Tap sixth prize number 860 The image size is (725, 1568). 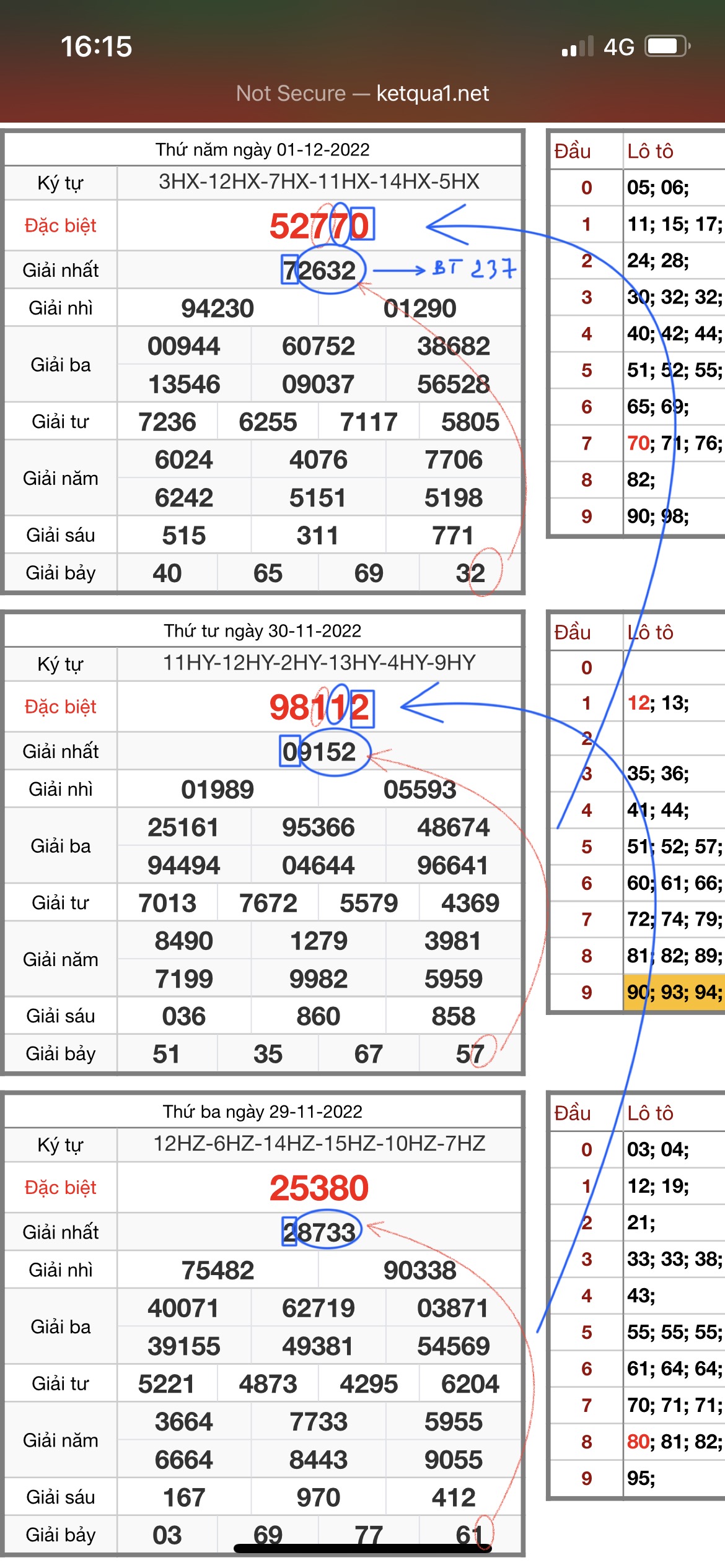[319, 1017]
